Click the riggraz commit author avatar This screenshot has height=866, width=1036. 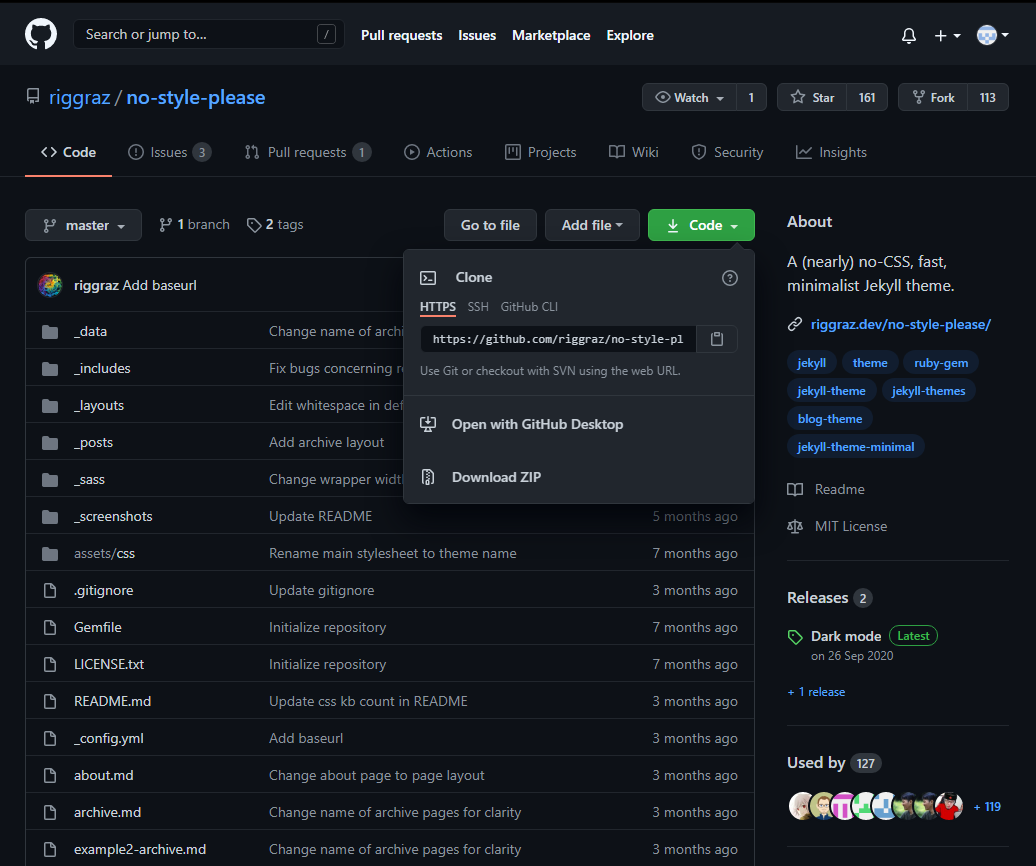point(50,285)
